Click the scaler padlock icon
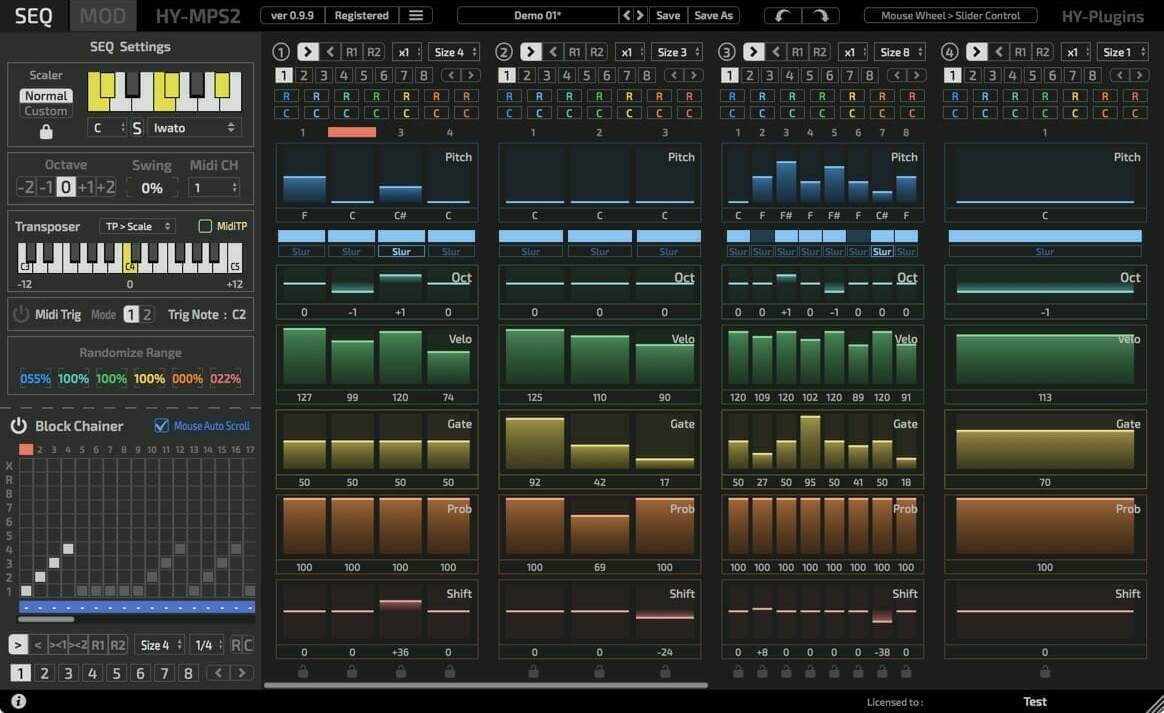1164x713 pixels. point(46,131)
